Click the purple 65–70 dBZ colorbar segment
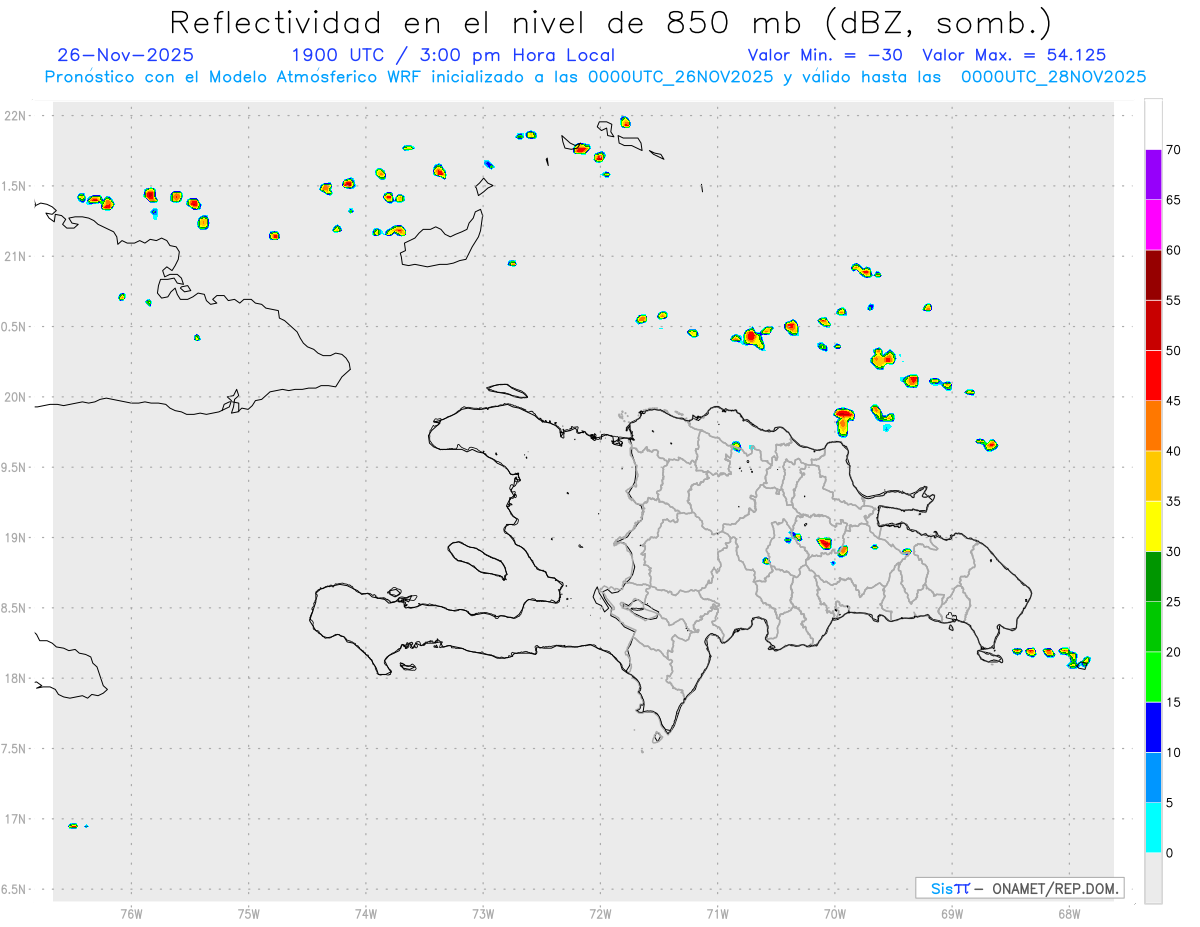The height and width of the screenshot is (927, 1200). click(1153, 175)
